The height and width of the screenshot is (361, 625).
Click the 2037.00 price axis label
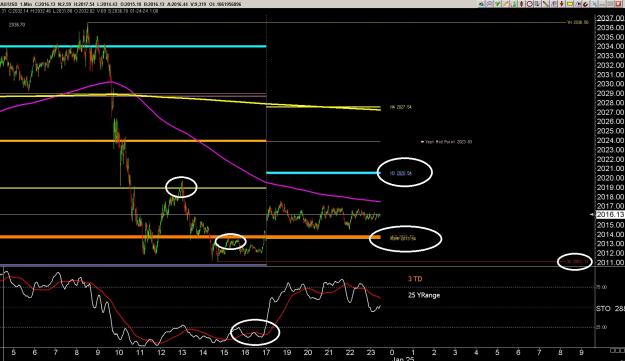click(610, 18)
